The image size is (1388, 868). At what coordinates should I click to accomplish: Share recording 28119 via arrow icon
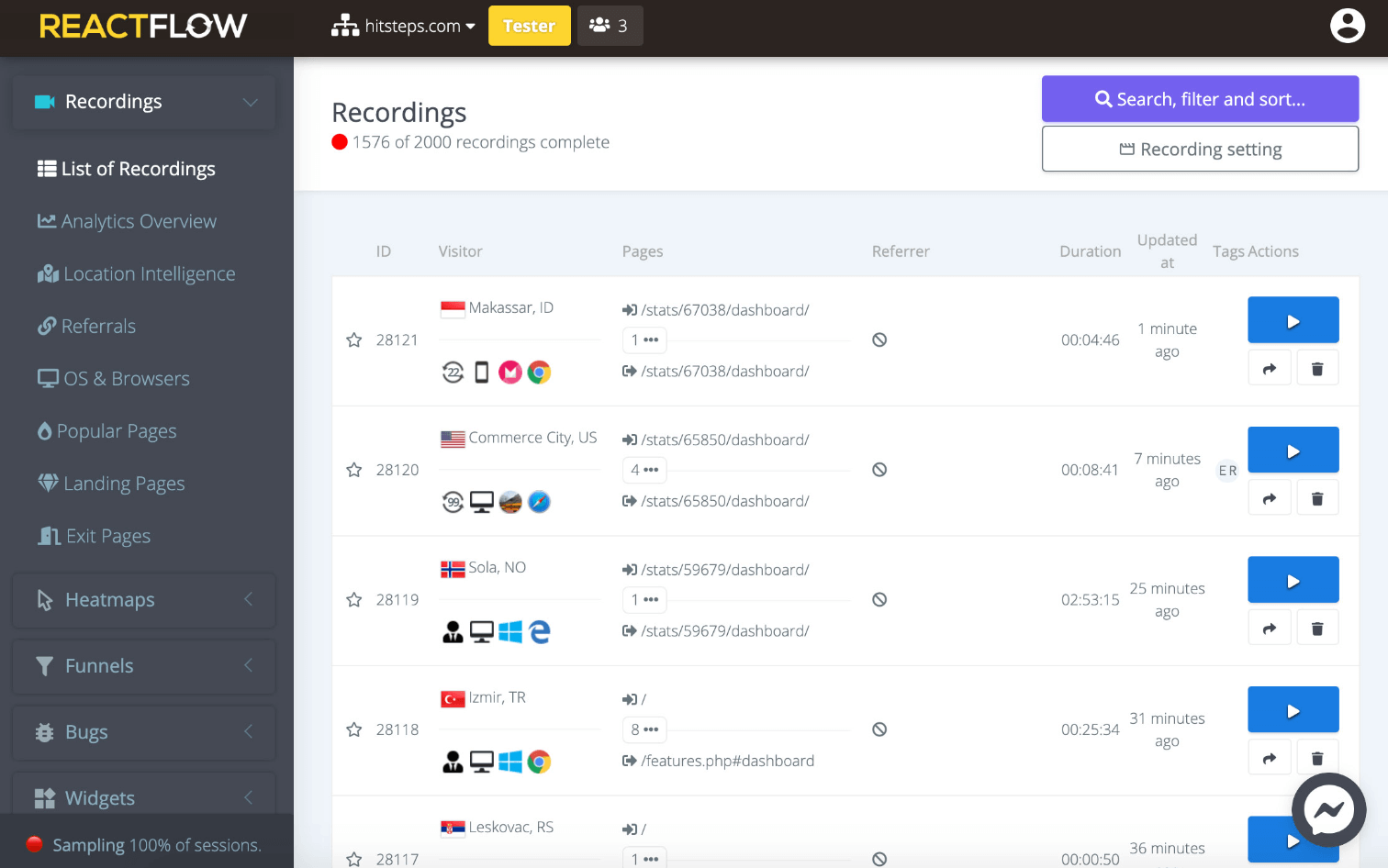coord(1270,629)
